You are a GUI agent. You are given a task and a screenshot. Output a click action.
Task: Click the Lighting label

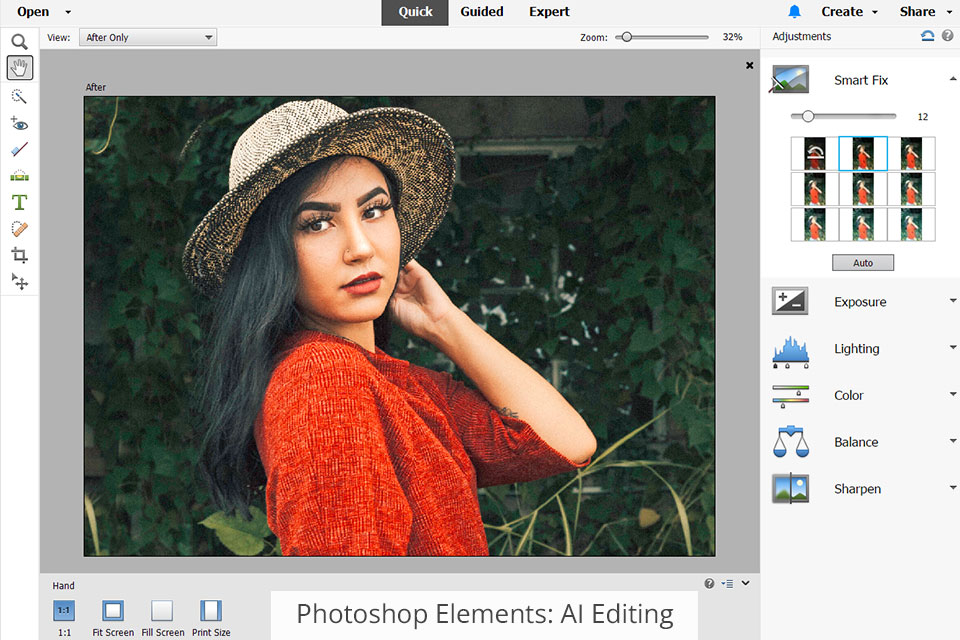coord(857,348)
